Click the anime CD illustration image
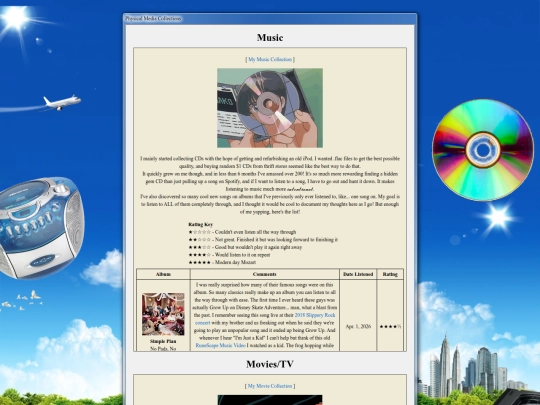This screenshot has height=405, width=540. click(x=270, y=108)
